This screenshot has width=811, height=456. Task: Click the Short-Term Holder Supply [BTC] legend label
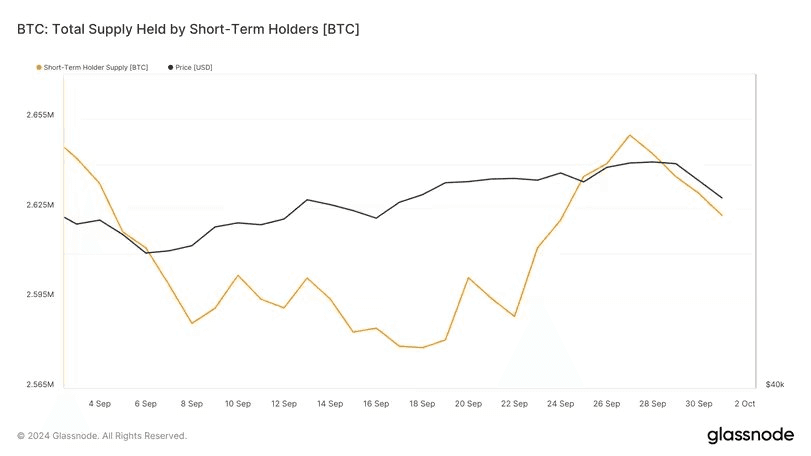point(96,68)
